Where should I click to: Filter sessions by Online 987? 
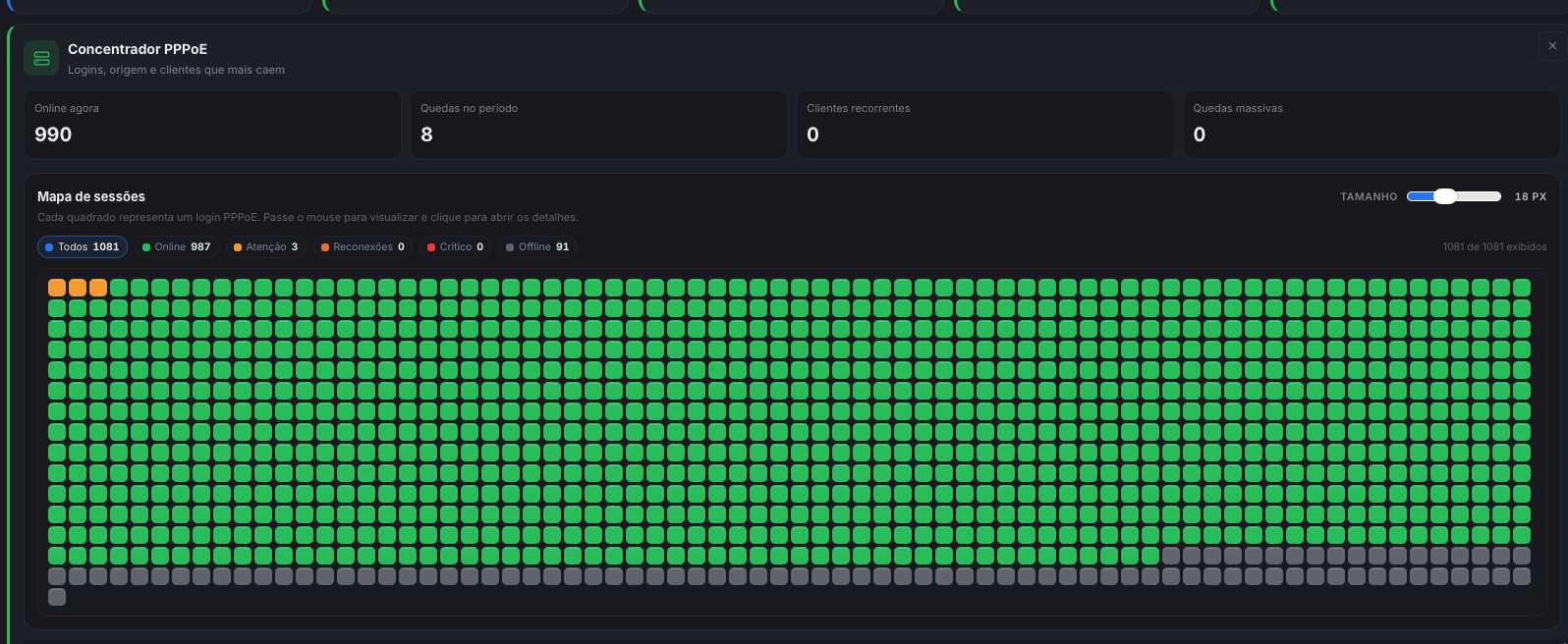pos(177,247)
